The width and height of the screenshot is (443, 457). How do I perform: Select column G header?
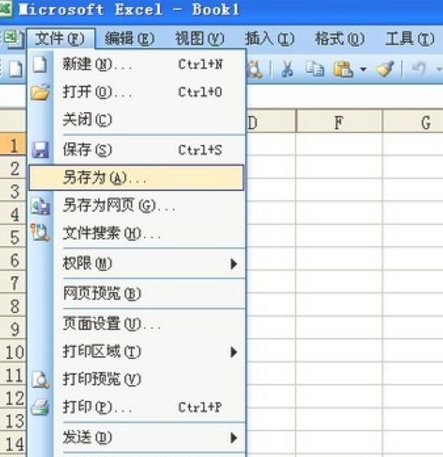point(413,122)
